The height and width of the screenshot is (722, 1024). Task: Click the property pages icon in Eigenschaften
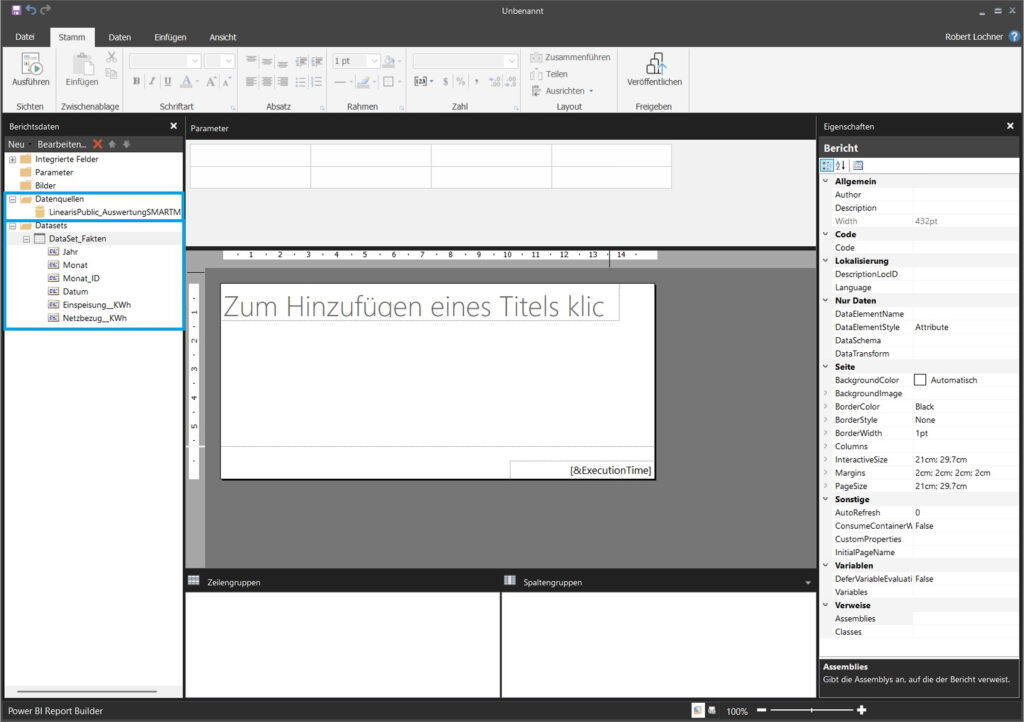click(x=859, y=165)
